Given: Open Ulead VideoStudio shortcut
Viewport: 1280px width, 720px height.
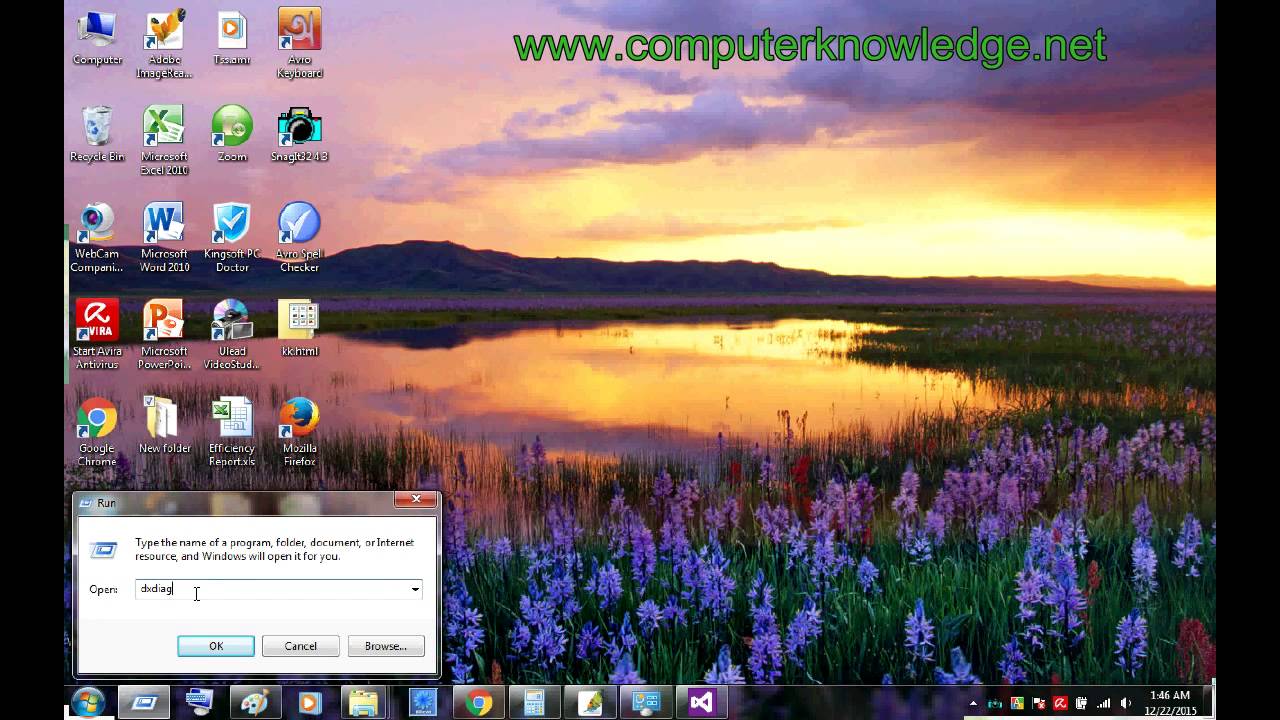Looking at the screenshot, I should coord(232,335).
